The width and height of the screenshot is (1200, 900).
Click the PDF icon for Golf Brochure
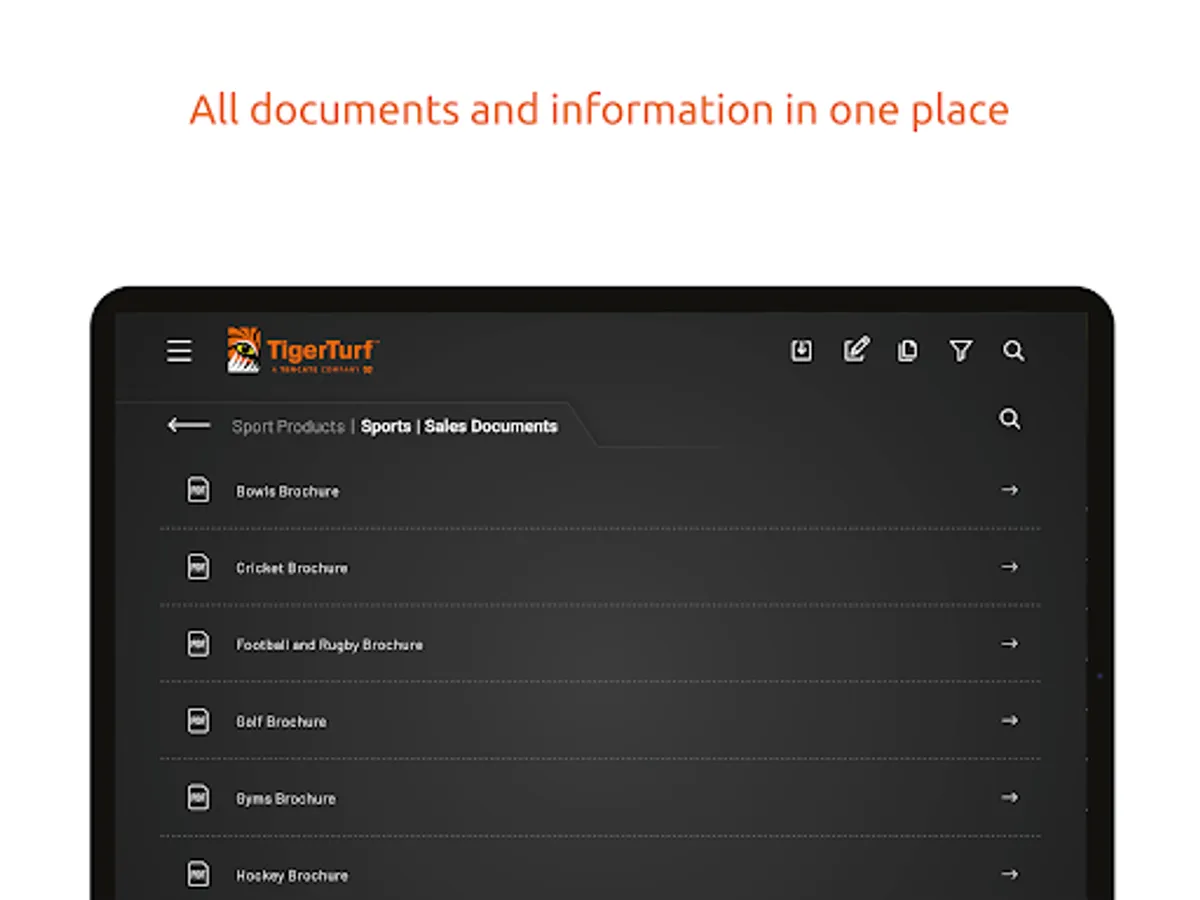click(199, 721)
